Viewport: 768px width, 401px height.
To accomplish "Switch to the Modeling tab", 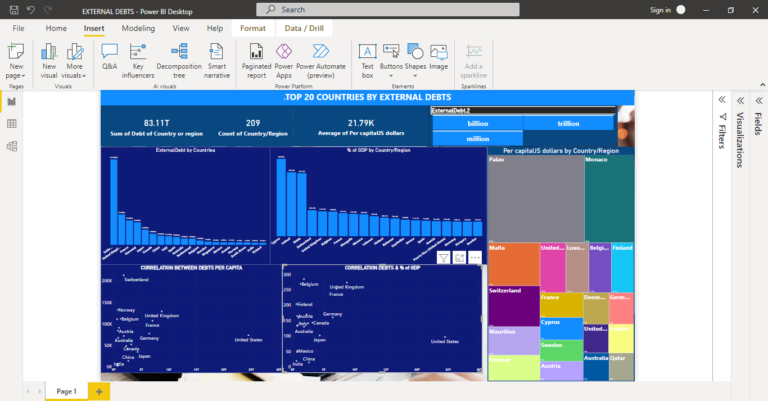I will (138, 28).
